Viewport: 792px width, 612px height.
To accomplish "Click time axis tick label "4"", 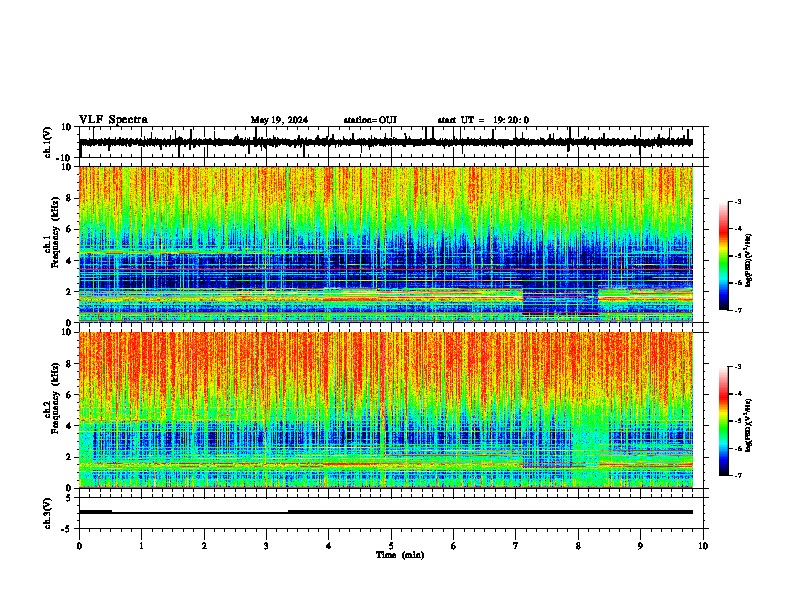I will (x=329, y=546).
